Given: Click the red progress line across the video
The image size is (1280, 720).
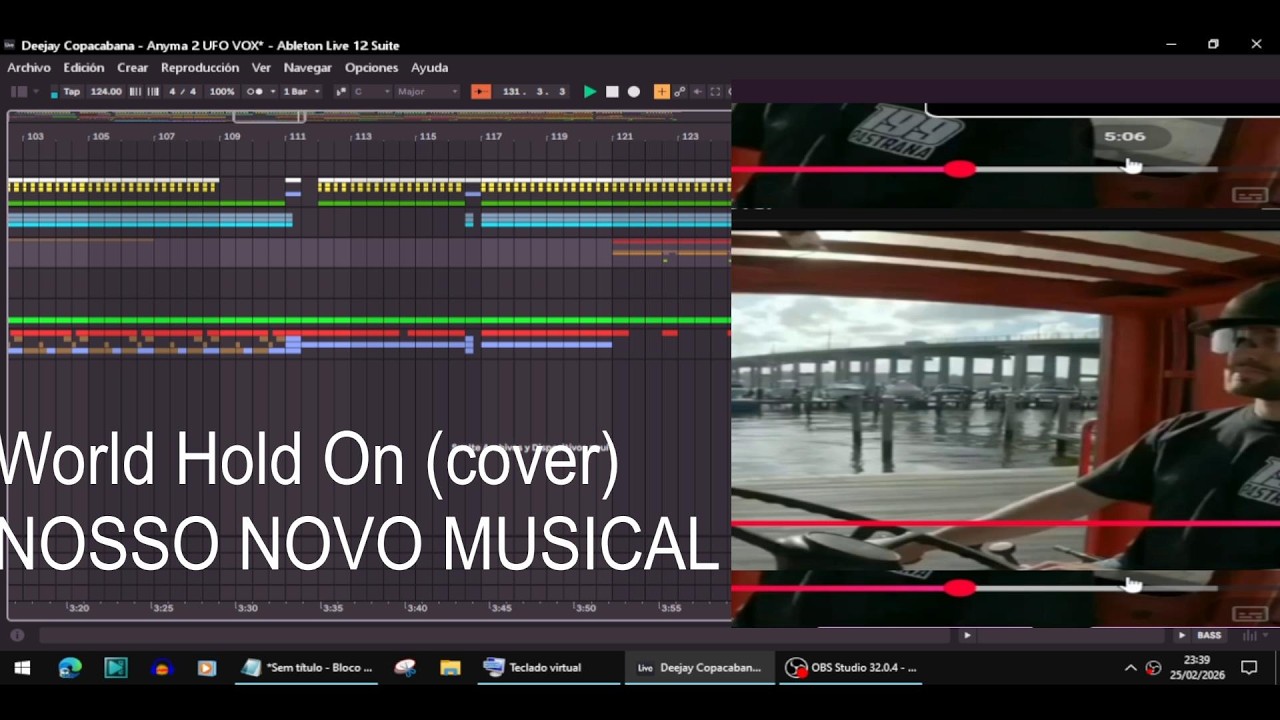Looking at the screenshot, I should pyautogui.click(x=1005, y=523).
